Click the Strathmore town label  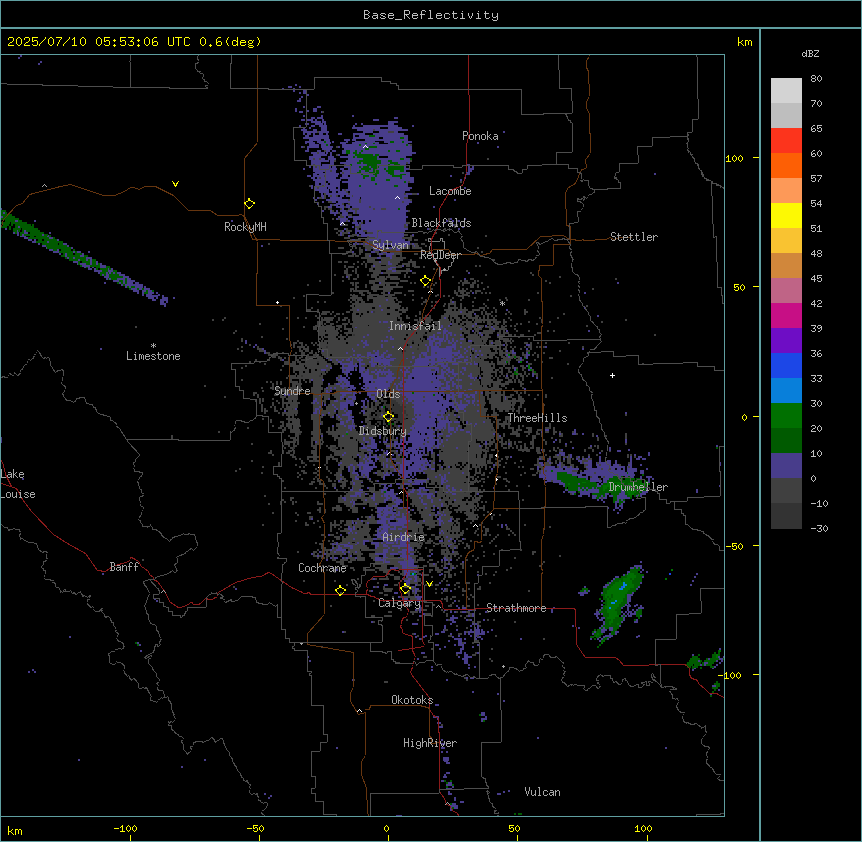516,608
